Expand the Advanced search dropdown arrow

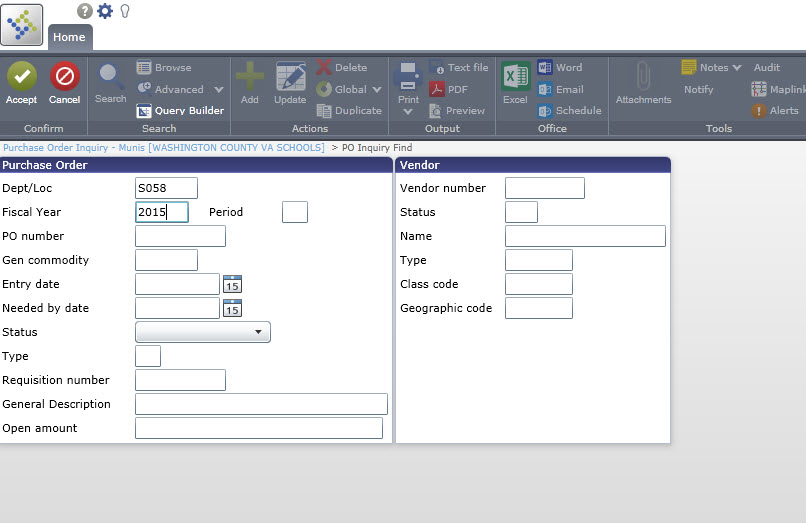(x=219, y=89)
